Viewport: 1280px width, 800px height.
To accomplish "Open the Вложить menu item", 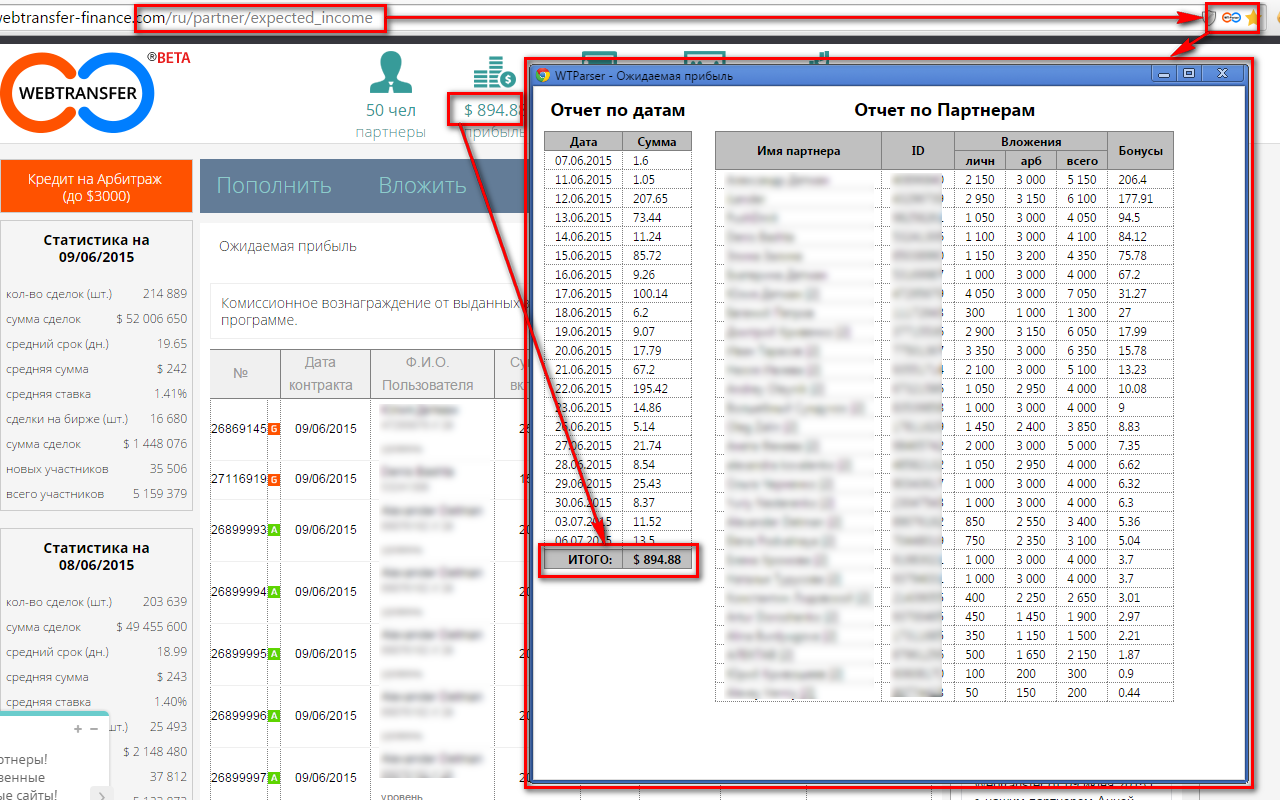I will (x=422, y=185).
